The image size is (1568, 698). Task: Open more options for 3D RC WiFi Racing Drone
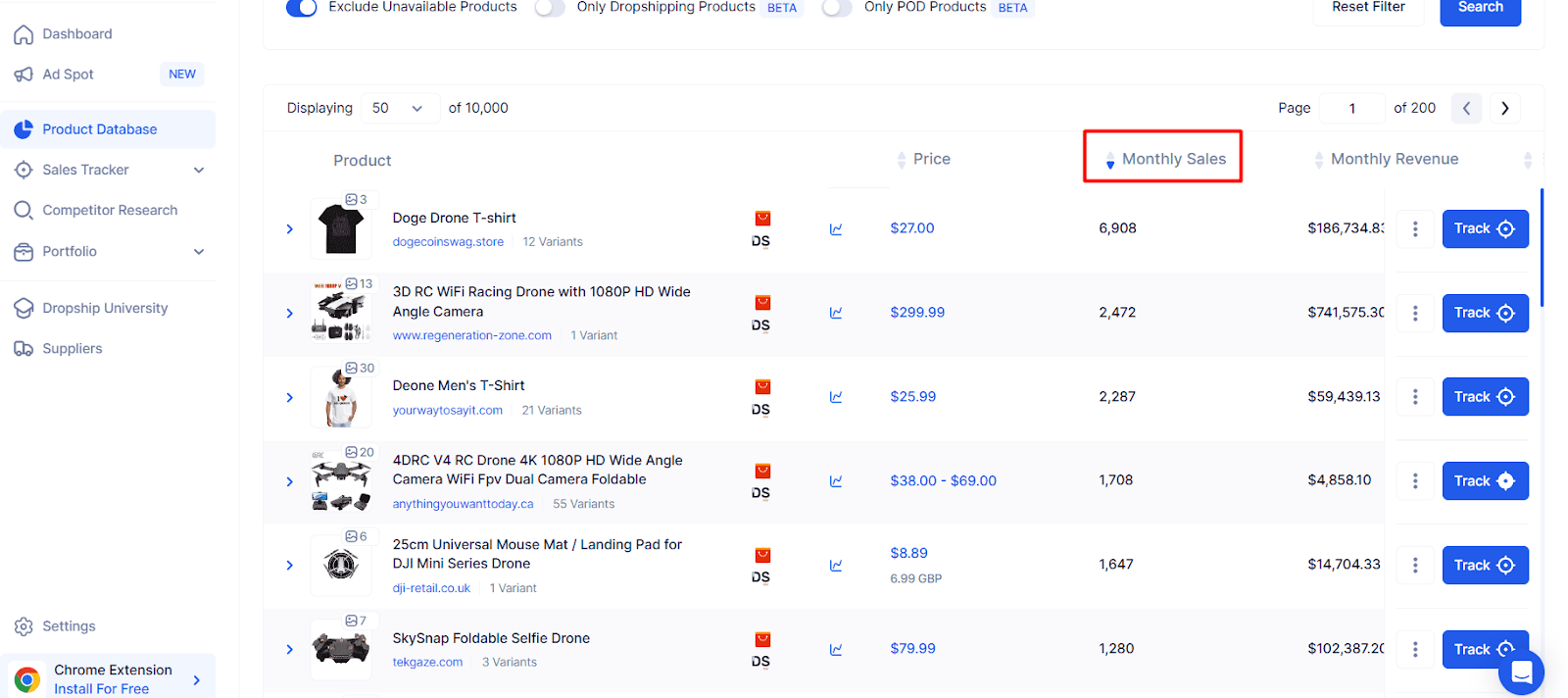pyautogui.click(x=1415, y=313)
